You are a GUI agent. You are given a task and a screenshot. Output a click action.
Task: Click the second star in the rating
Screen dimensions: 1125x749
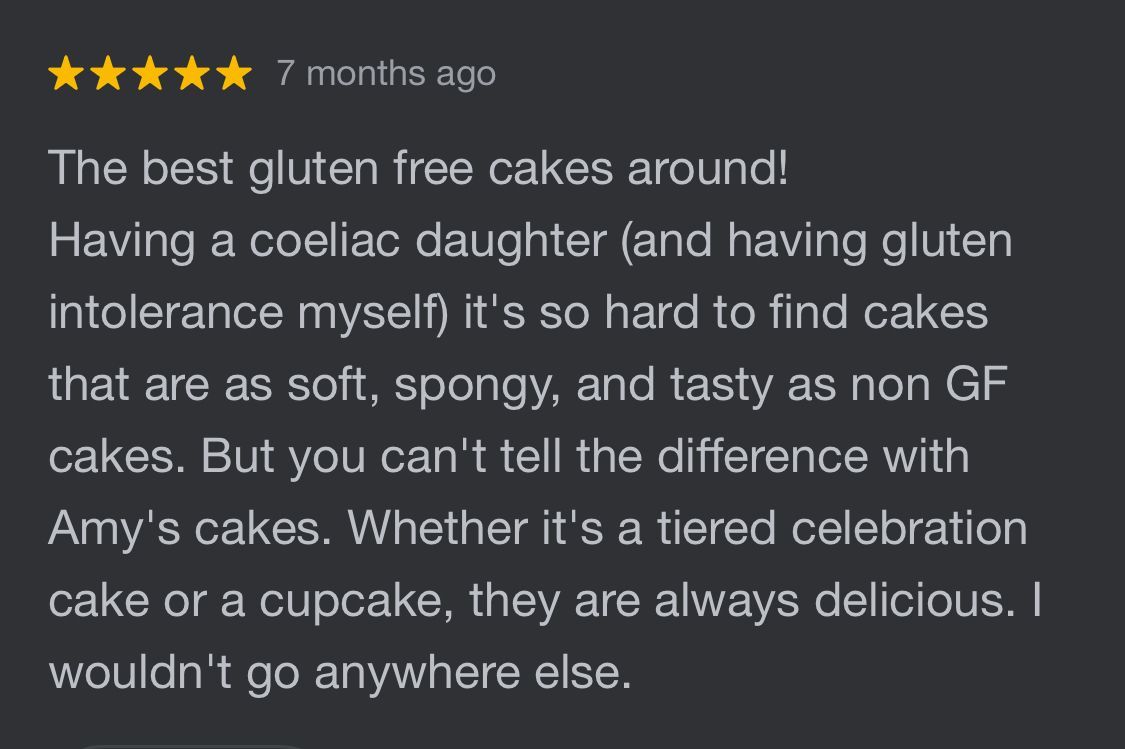pos(108,74)
